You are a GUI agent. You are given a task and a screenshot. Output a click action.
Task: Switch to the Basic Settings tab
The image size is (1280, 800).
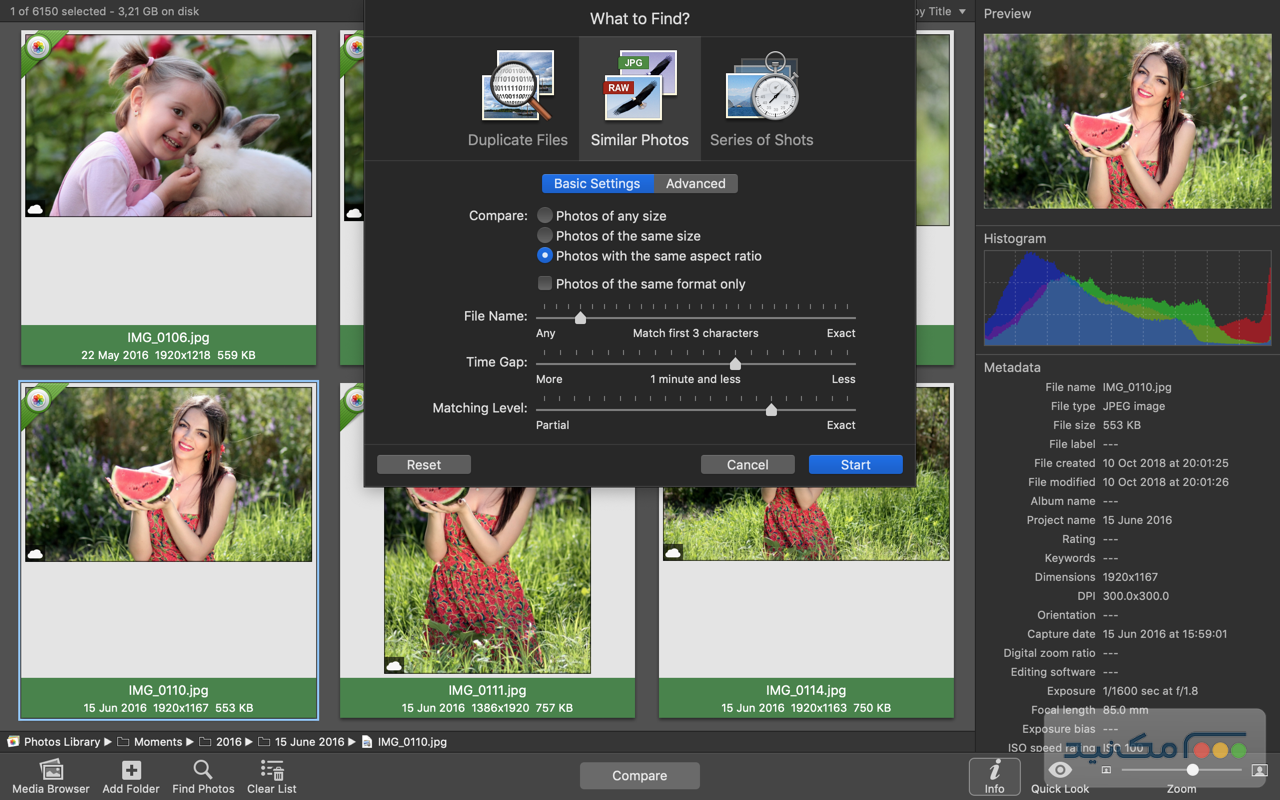(x=597, y=183)
